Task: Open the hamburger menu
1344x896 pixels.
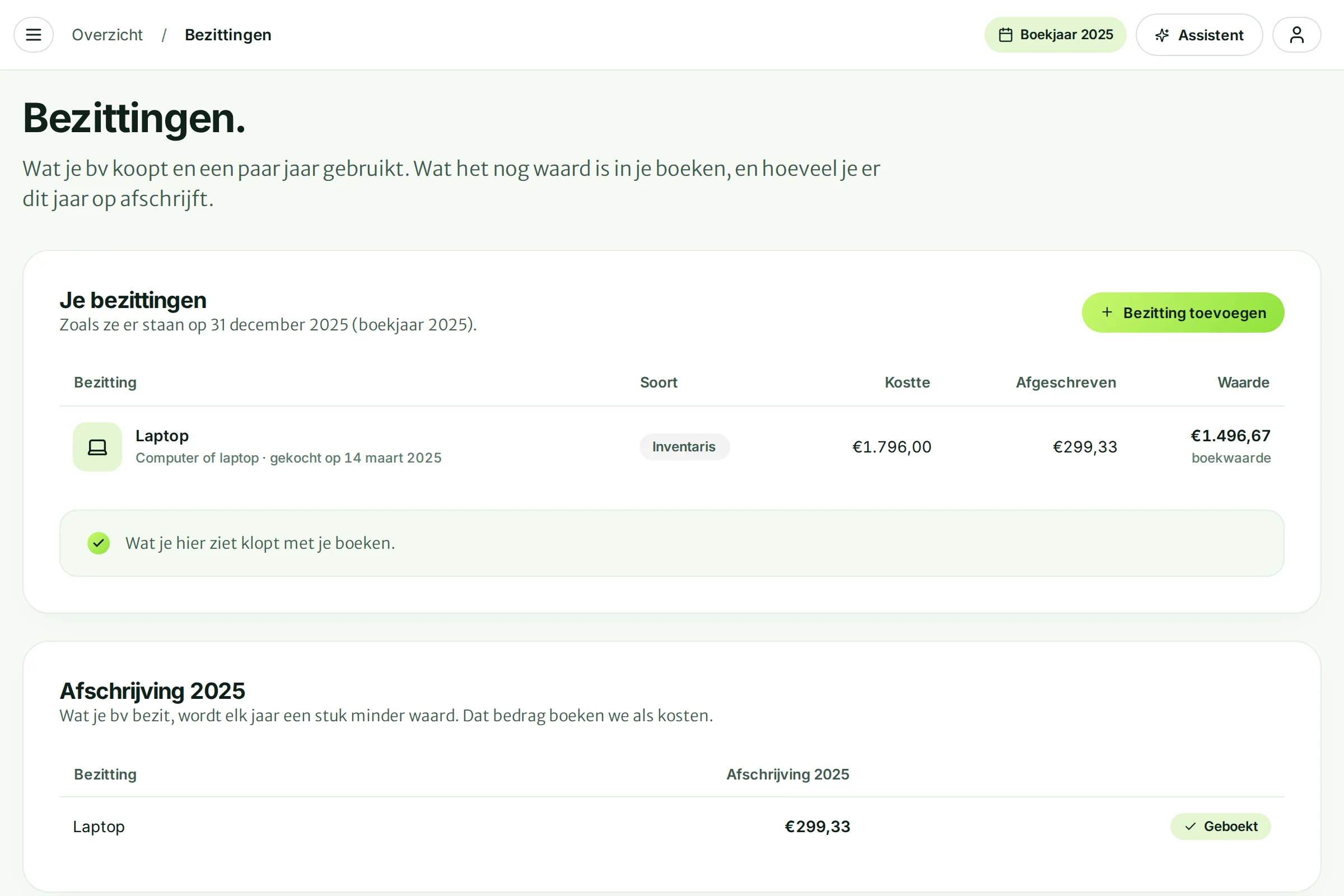Action: coord(34,35)
